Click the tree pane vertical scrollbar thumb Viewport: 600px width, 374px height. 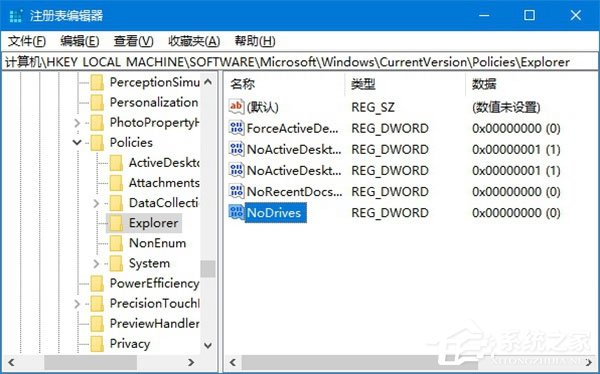pyautogui.click(x=208, y=269)
